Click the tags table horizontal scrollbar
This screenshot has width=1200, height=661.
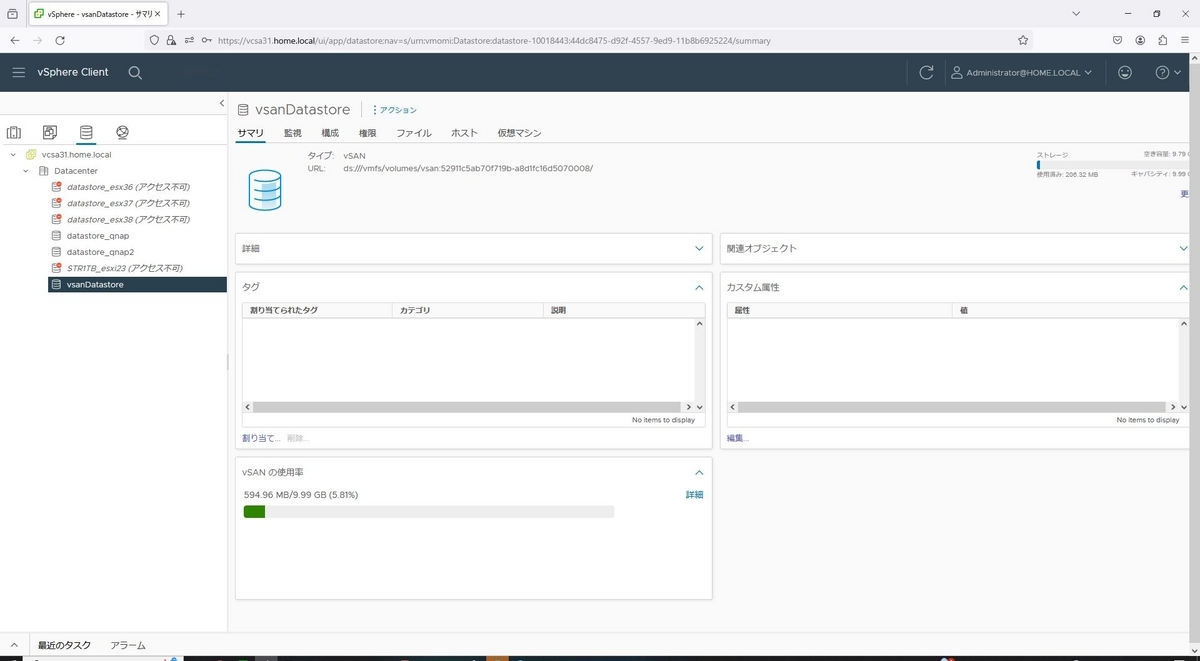pos(467,407)
